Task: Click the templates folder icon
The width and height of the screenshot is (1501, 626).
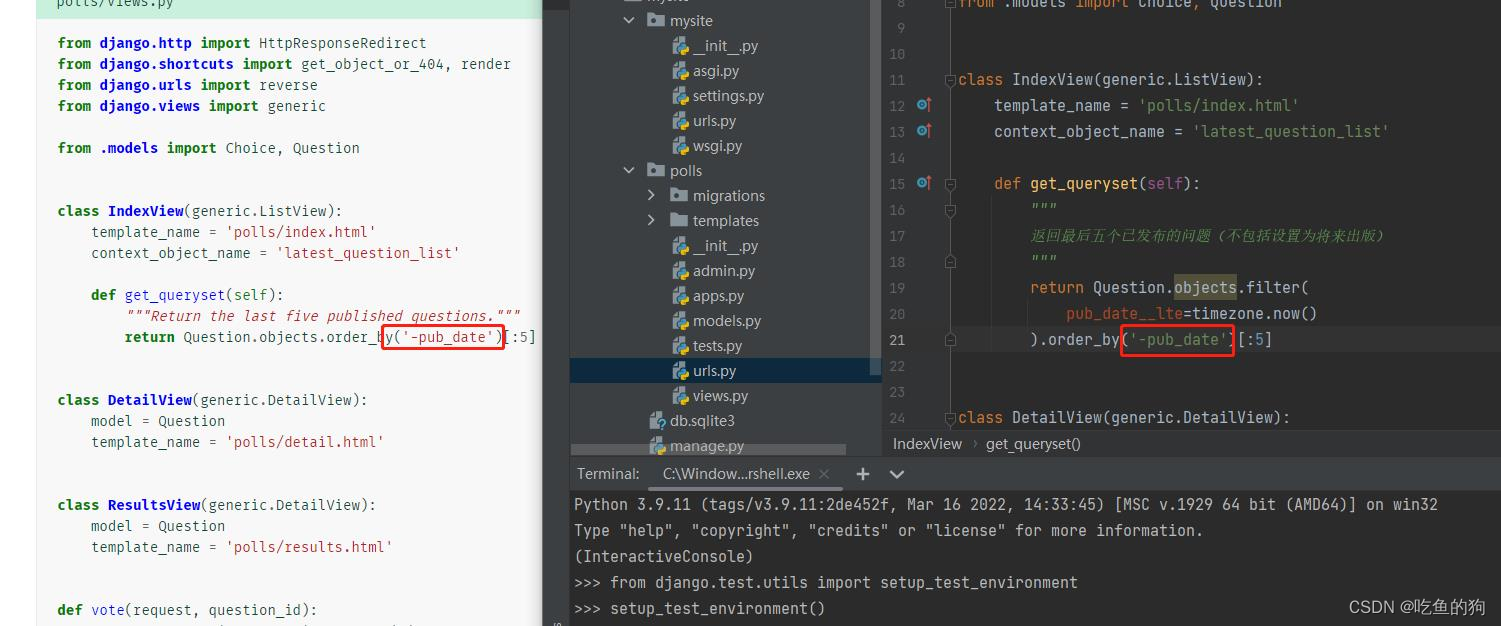Action: [679, 220]
